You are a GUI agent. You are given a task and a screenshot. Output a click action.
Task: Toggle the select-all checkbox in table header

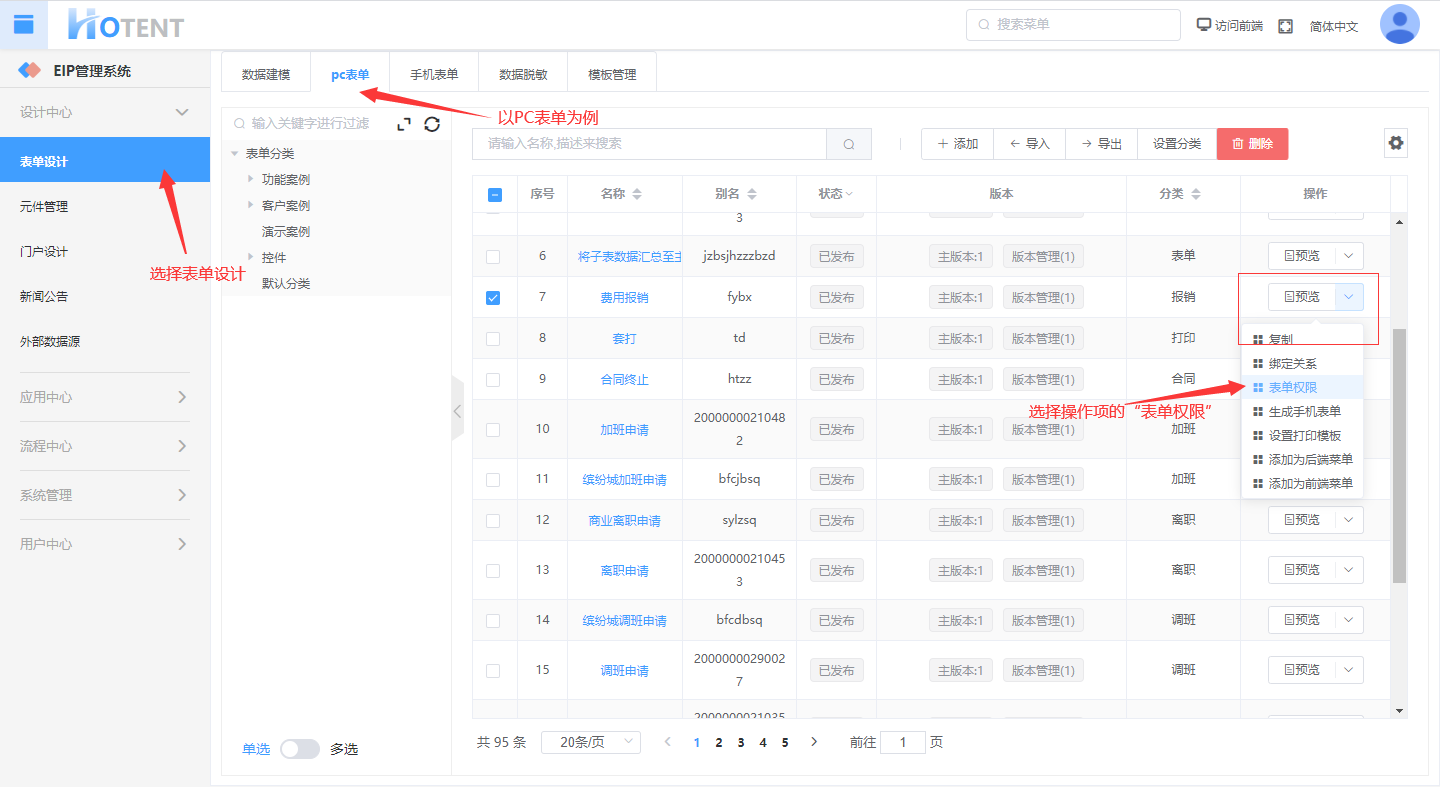pos(494,195)
